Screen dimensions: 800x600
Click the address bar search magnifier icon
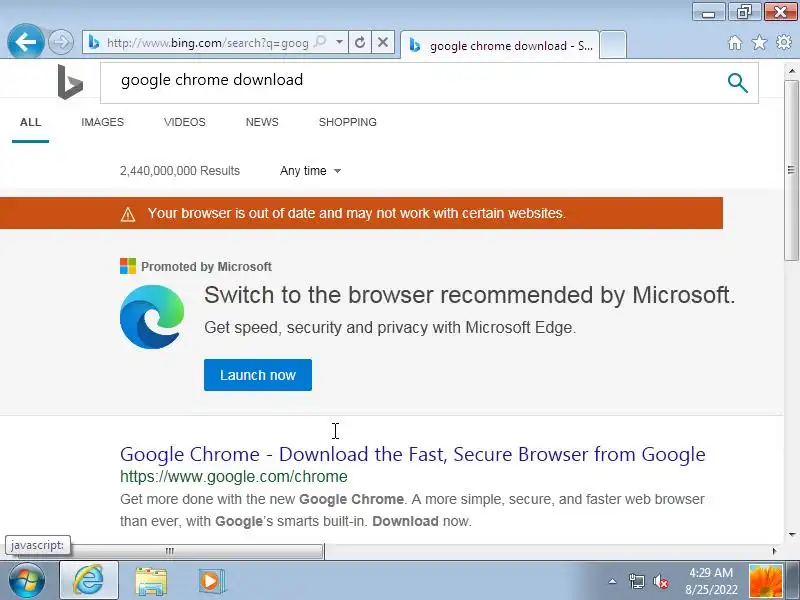320,42
